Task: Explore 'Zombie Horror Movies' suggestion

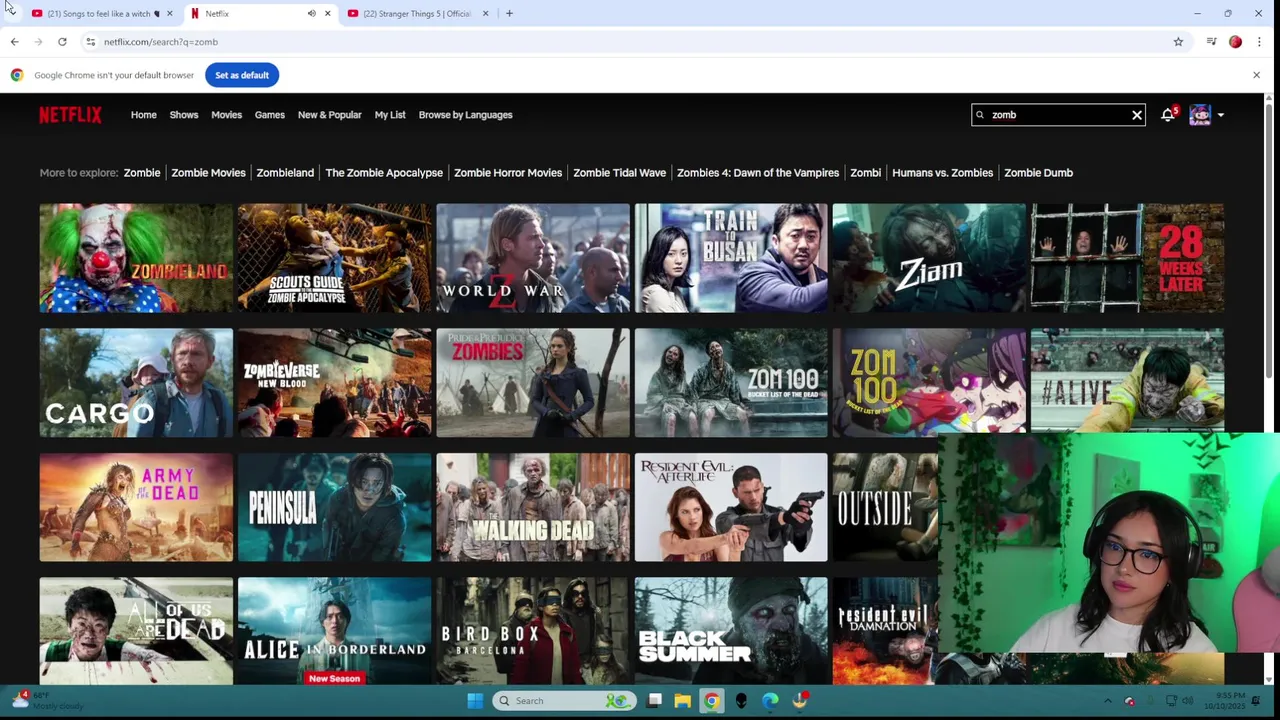Action: [x=508, y=173]
